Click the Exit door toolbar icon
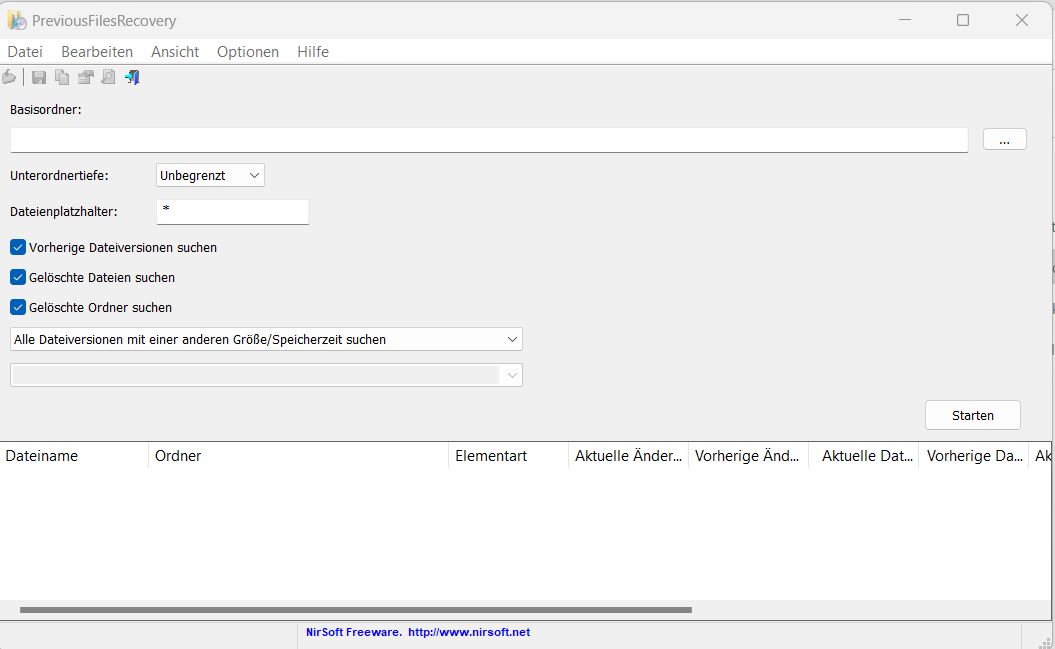1055x649 pixels. click(x=133, y=77)
